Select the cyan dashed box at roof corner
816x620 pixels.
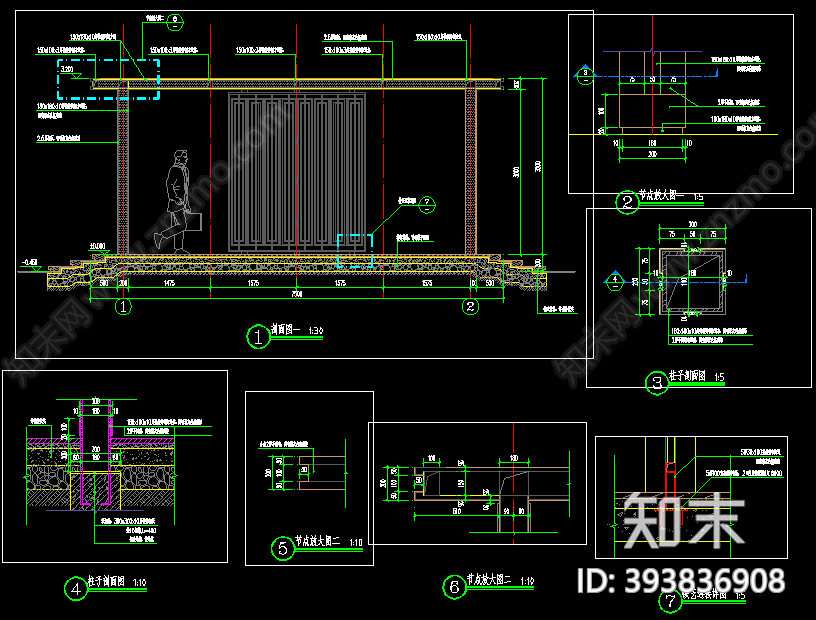[x=108, y=79]
